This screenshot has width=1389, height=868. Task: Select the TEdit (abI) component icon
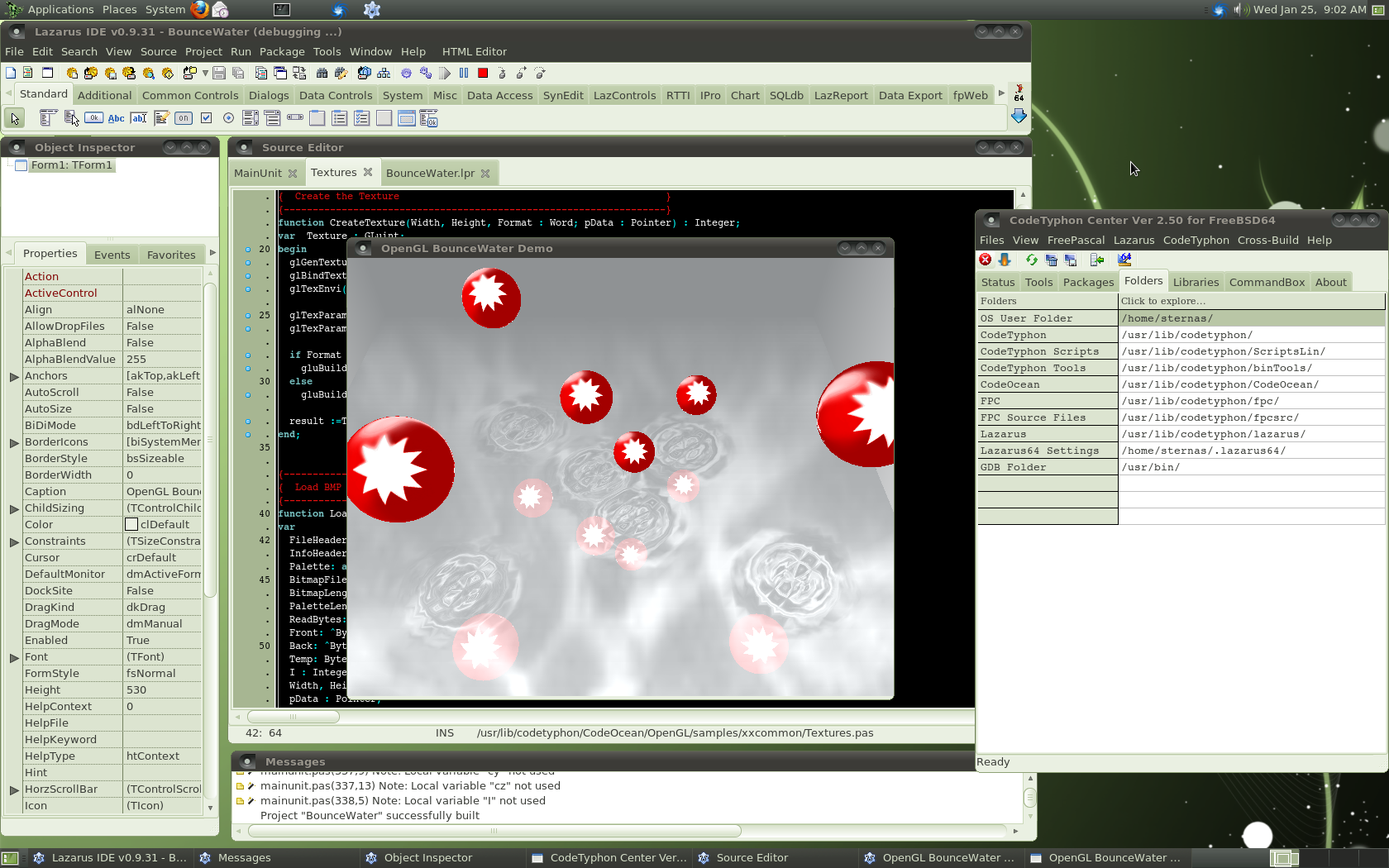pyautogui.click(x=139, y=118)
